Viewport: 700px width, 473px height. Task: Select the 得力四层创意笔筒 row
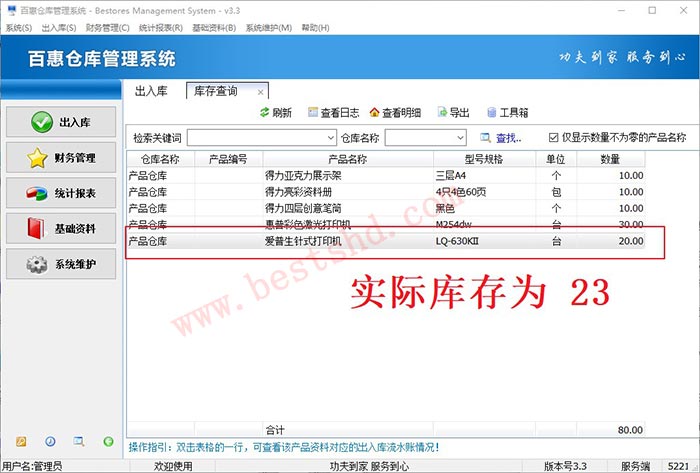click(386, 208)
